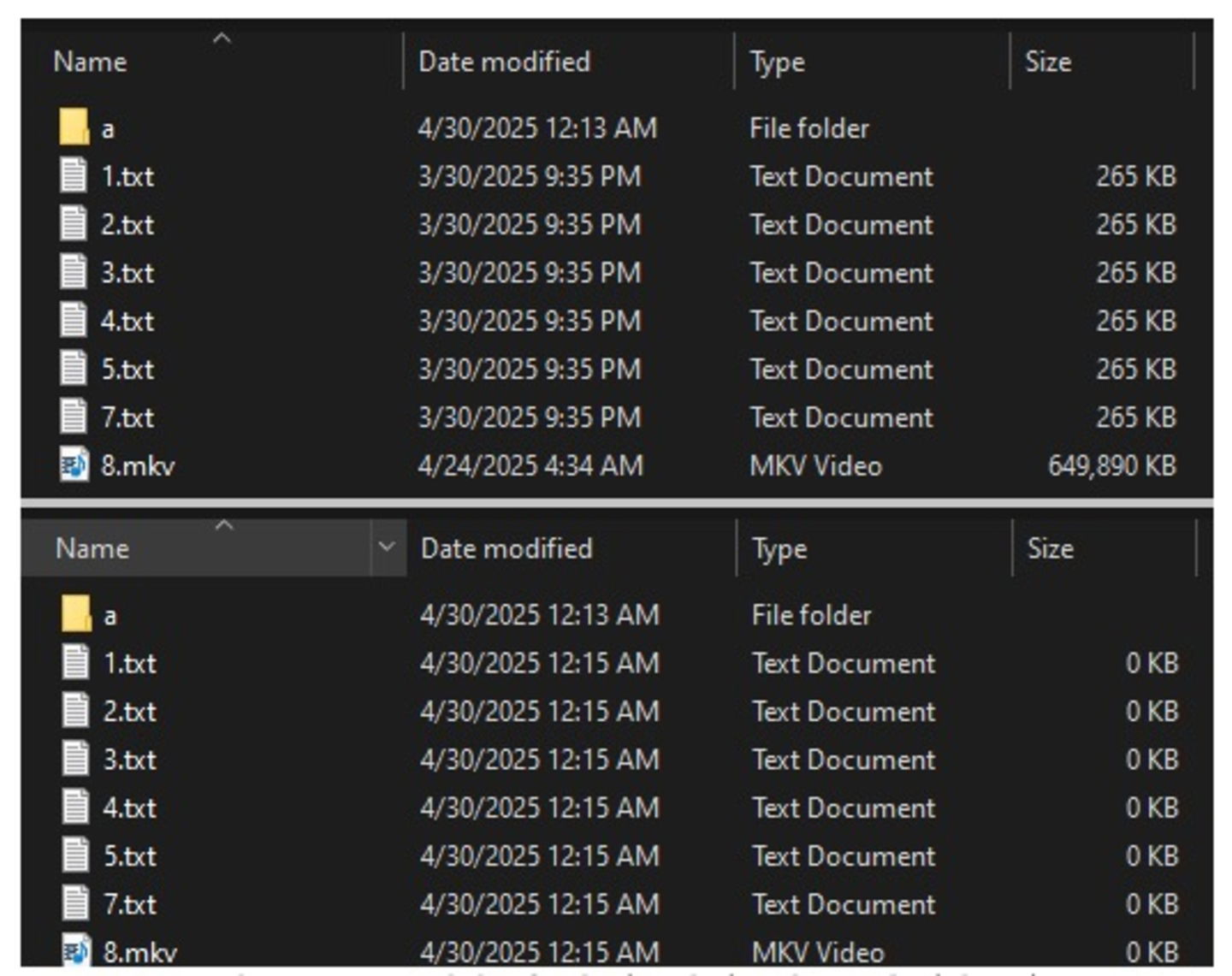Click MKV Video type in lower list

pyautogui.click(x=818, y=952)
